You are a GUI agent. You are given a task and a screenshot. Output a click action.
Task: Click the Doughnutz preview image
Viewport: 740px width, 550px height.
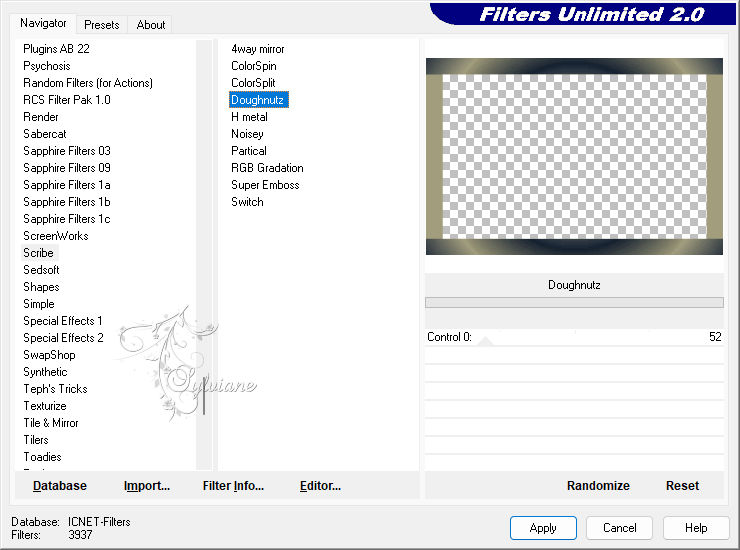(x=574, y=156)
